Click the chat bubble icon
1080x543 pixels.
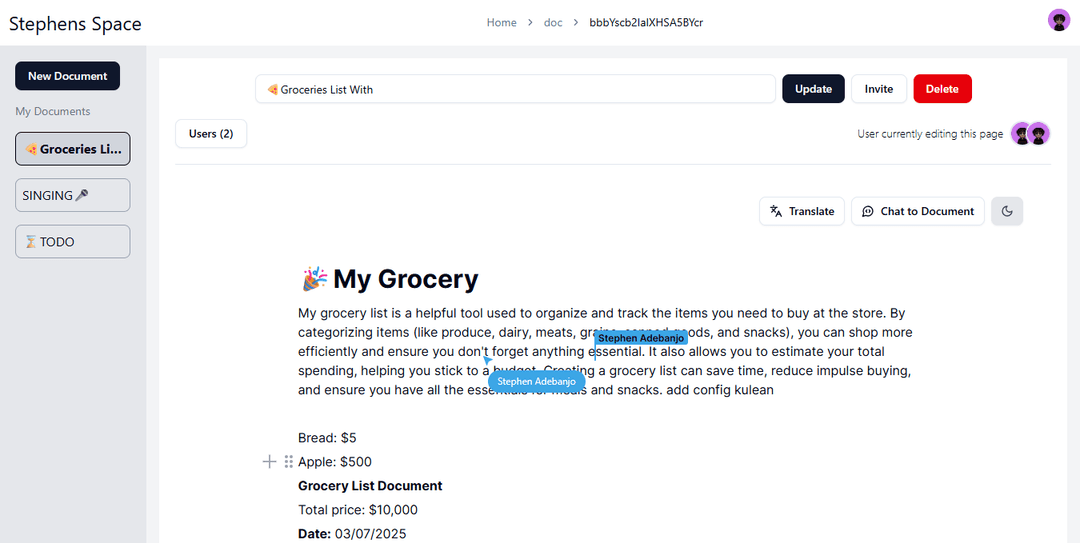(x=868, y=211)
